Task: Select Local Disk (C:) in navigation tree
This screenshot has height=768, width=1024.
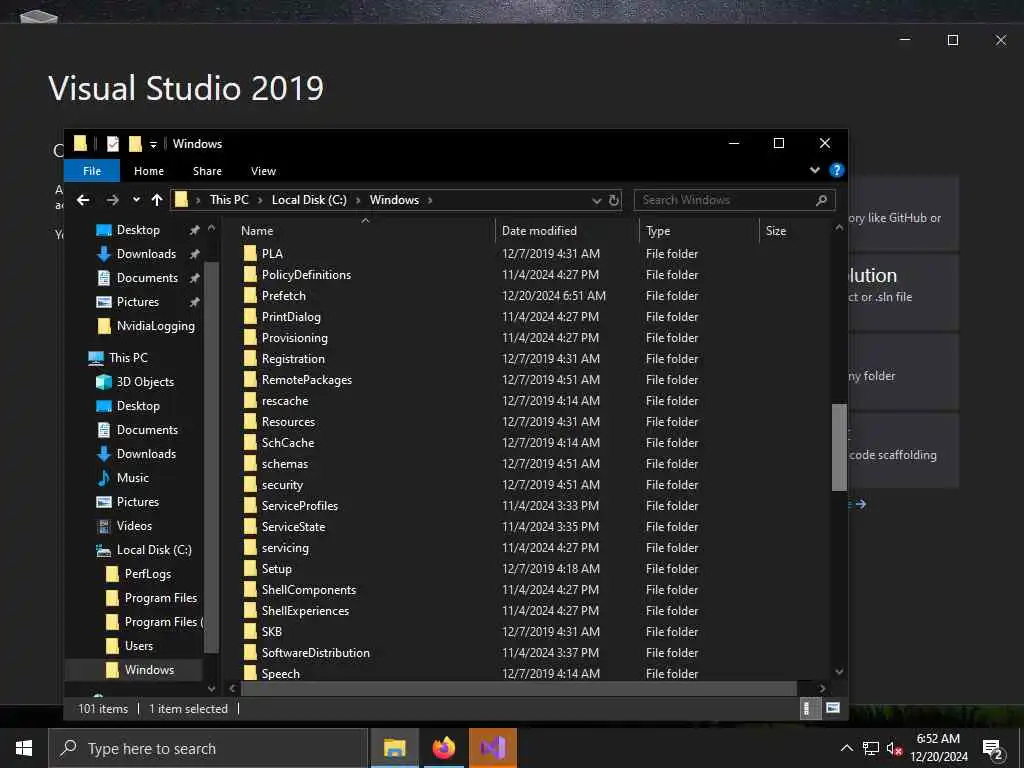Action: (153, 550)
